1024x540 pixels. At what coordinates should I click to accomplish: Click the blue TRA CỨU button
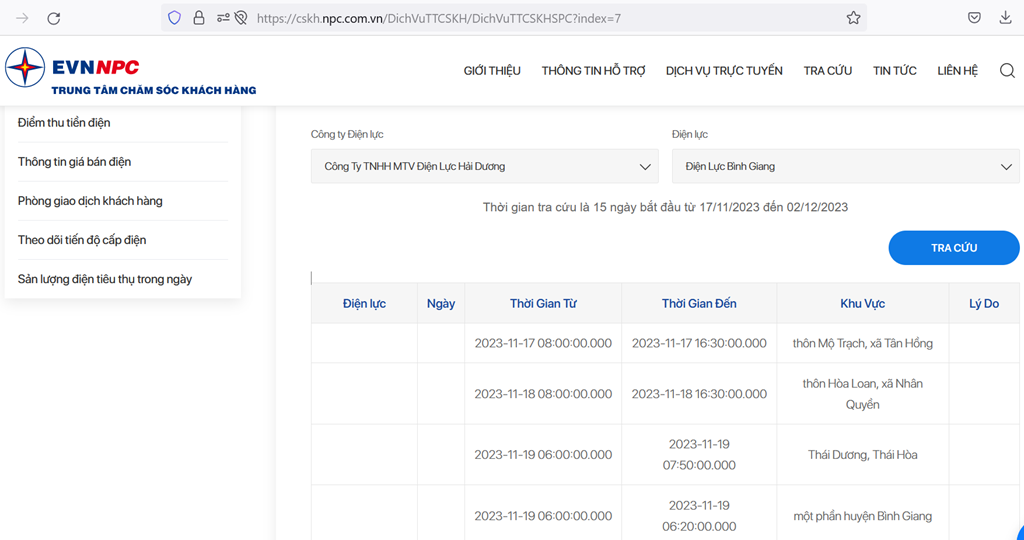pos(954,247)
